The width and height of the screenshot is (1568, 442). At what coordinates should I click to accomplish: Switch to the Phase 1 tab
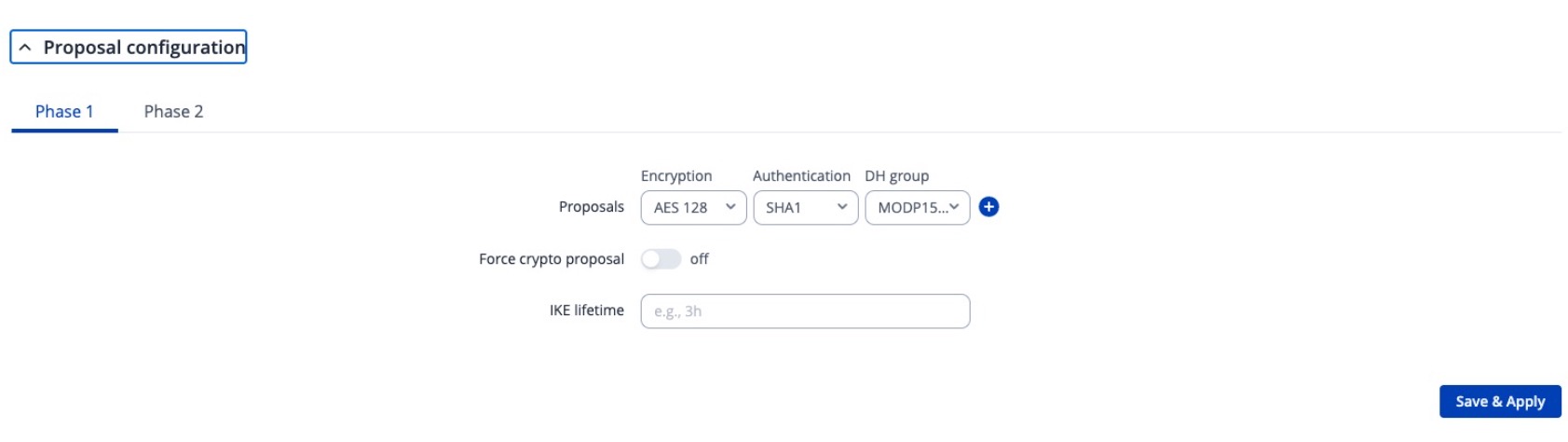click(x=64, y=112)
